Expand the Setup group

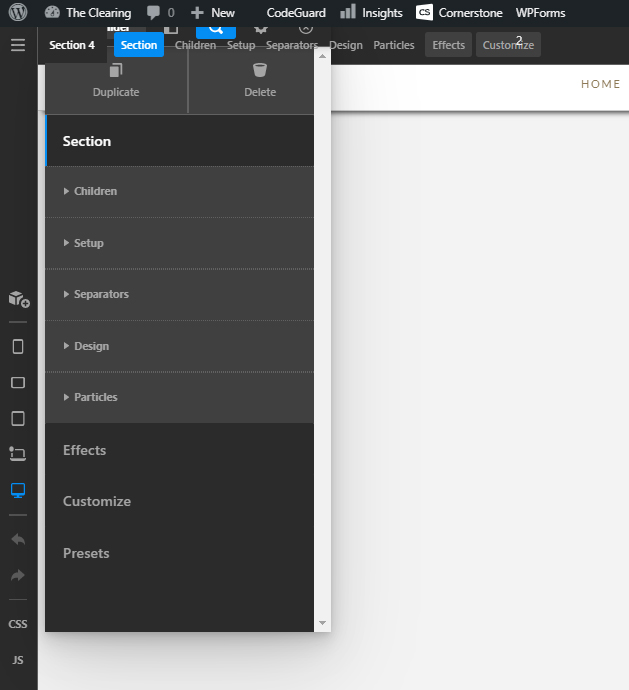coord(88,243)
